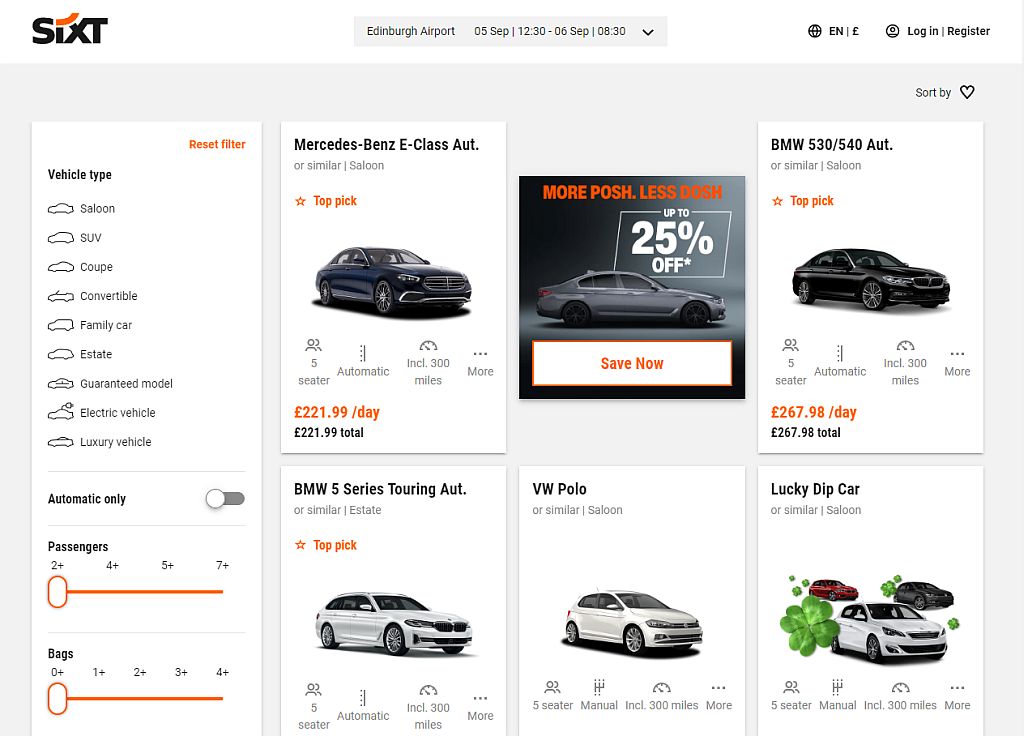Expand the rental location and dates dropdown

pyautogui.click(x=648, y=31)
